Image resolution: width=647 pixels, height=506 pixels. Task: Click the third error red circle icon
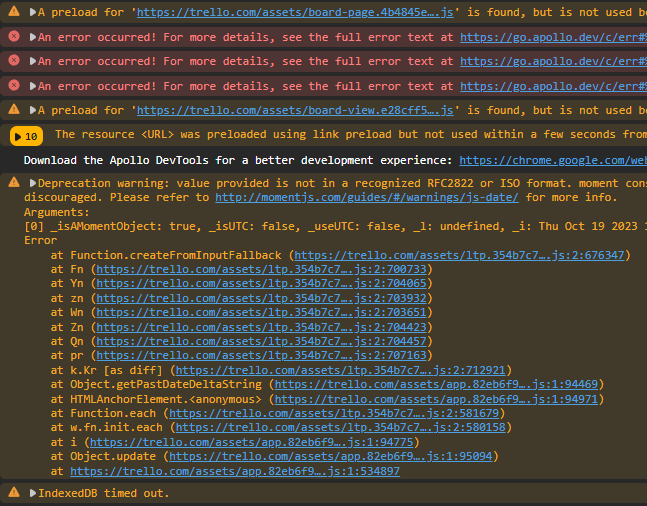14,85
